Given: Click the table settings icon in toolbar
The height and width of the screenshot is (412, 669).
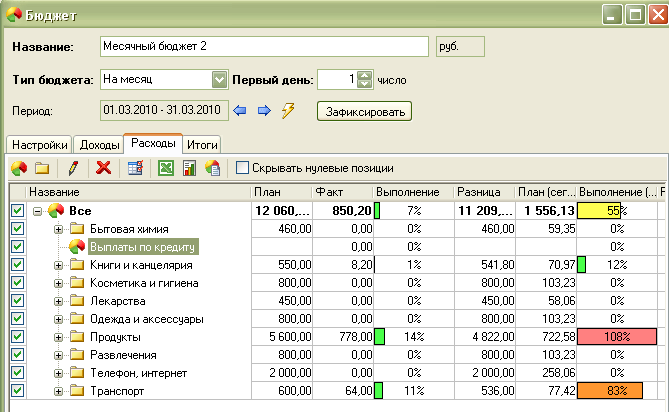Looking at the screenshot, I should pyautogui.click(x=135, y=168).
